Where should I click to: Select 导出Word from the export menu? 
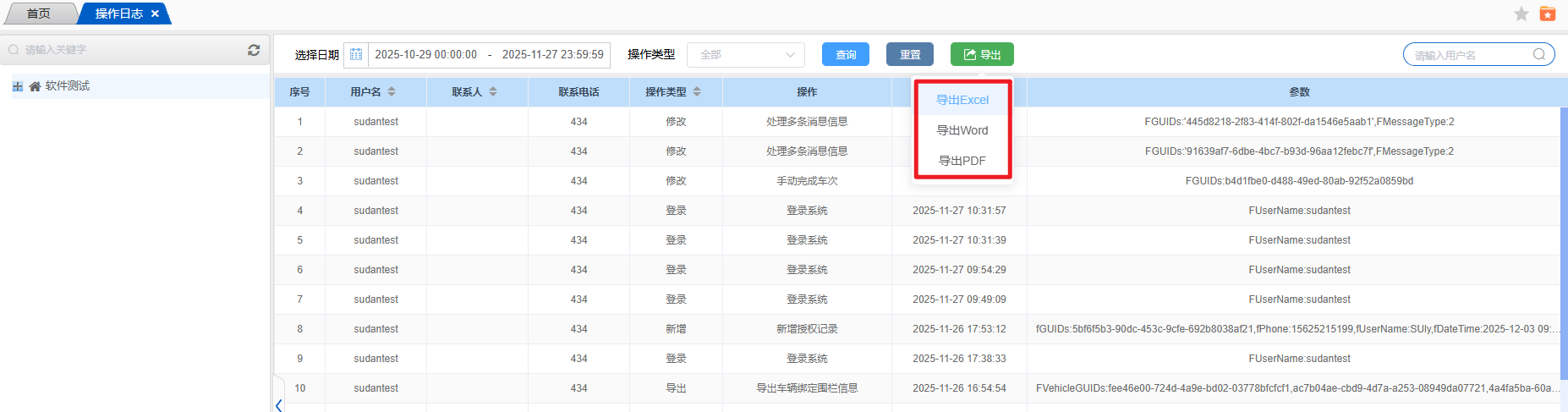click(x=962, y=130)
